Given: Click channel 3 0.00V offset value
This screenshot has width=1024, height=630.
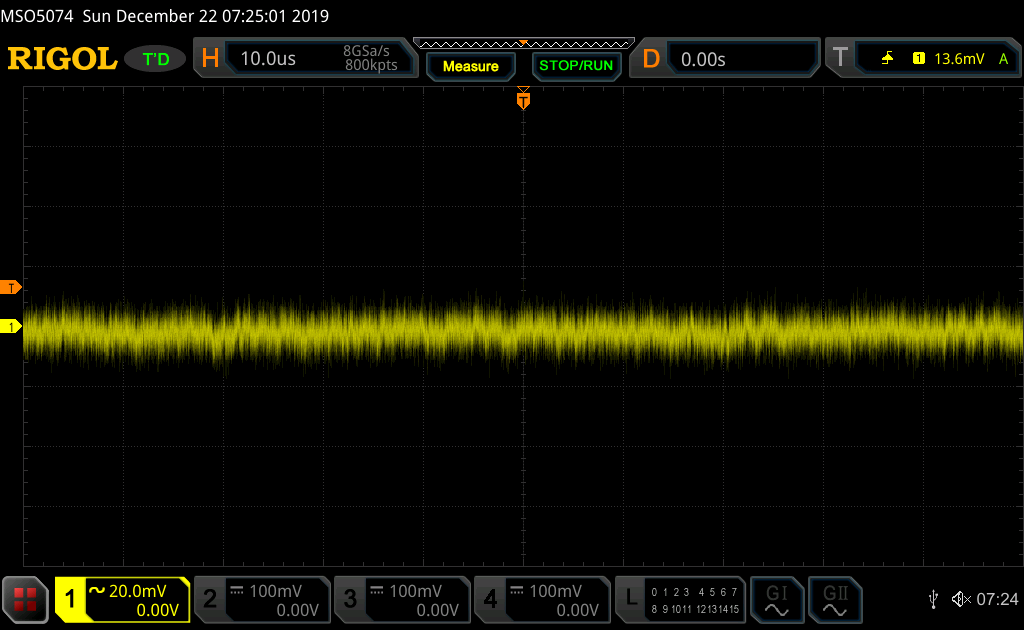Looking at the screenshot, I should [x=438, y=610].
